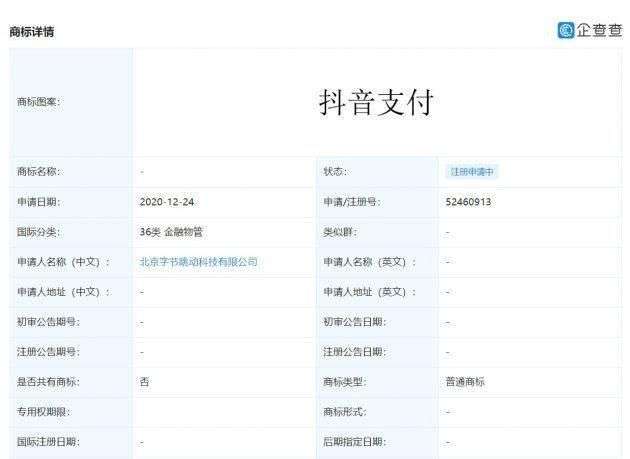Click the 是否共有商标 label
This screenshot has height=459, width=630.
point(48,382)
